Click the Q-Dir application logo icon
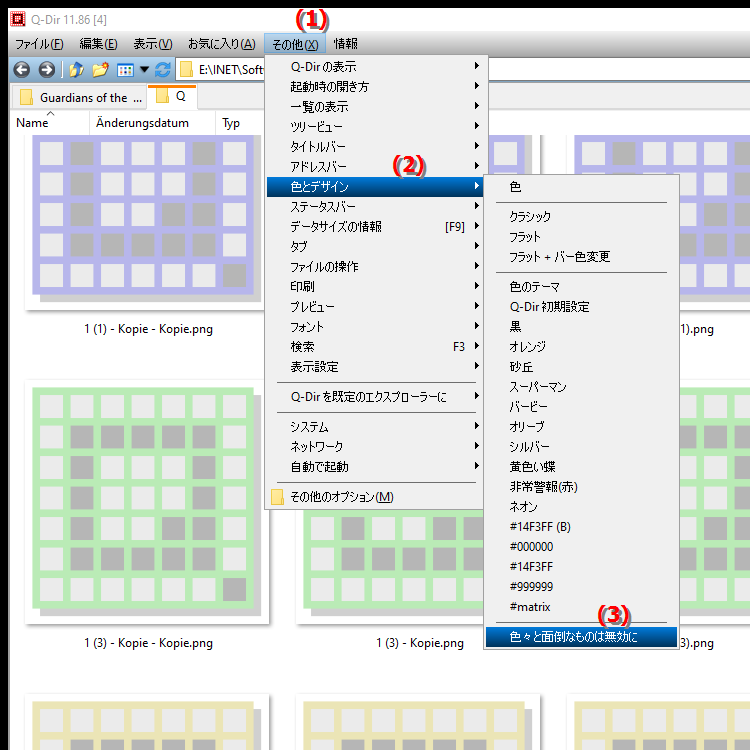This screenshot has height=750, width=750. click(18, 19)
